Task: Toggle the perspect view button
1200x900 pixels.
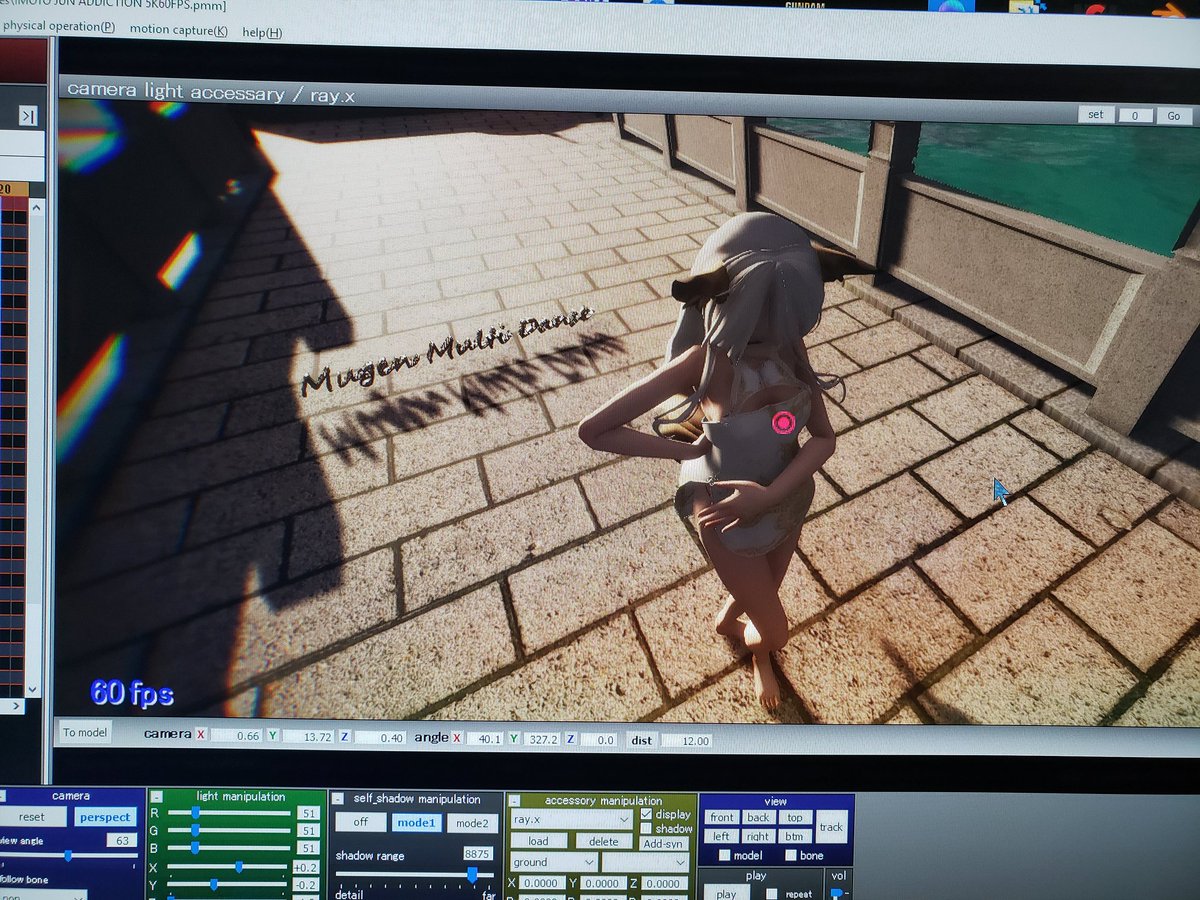Action: coord(105,817)
